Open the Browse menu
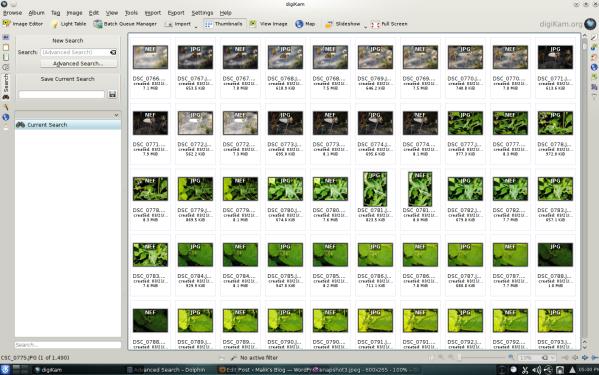Image resolution: width=599 pixels, height=375 pixels. (x=13, y=13)
